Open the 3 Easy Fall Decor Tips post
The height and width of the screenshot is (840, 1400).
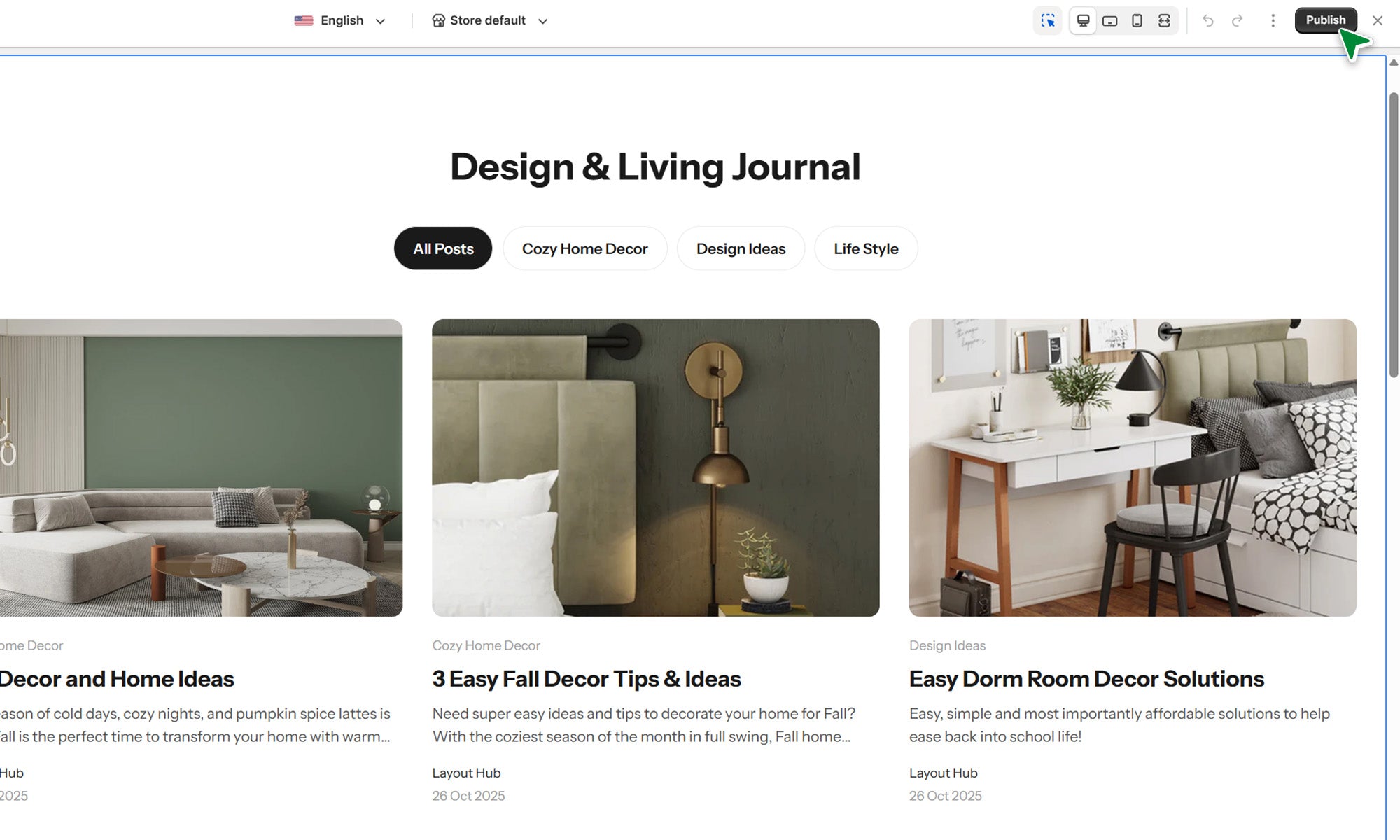[586, 678]
